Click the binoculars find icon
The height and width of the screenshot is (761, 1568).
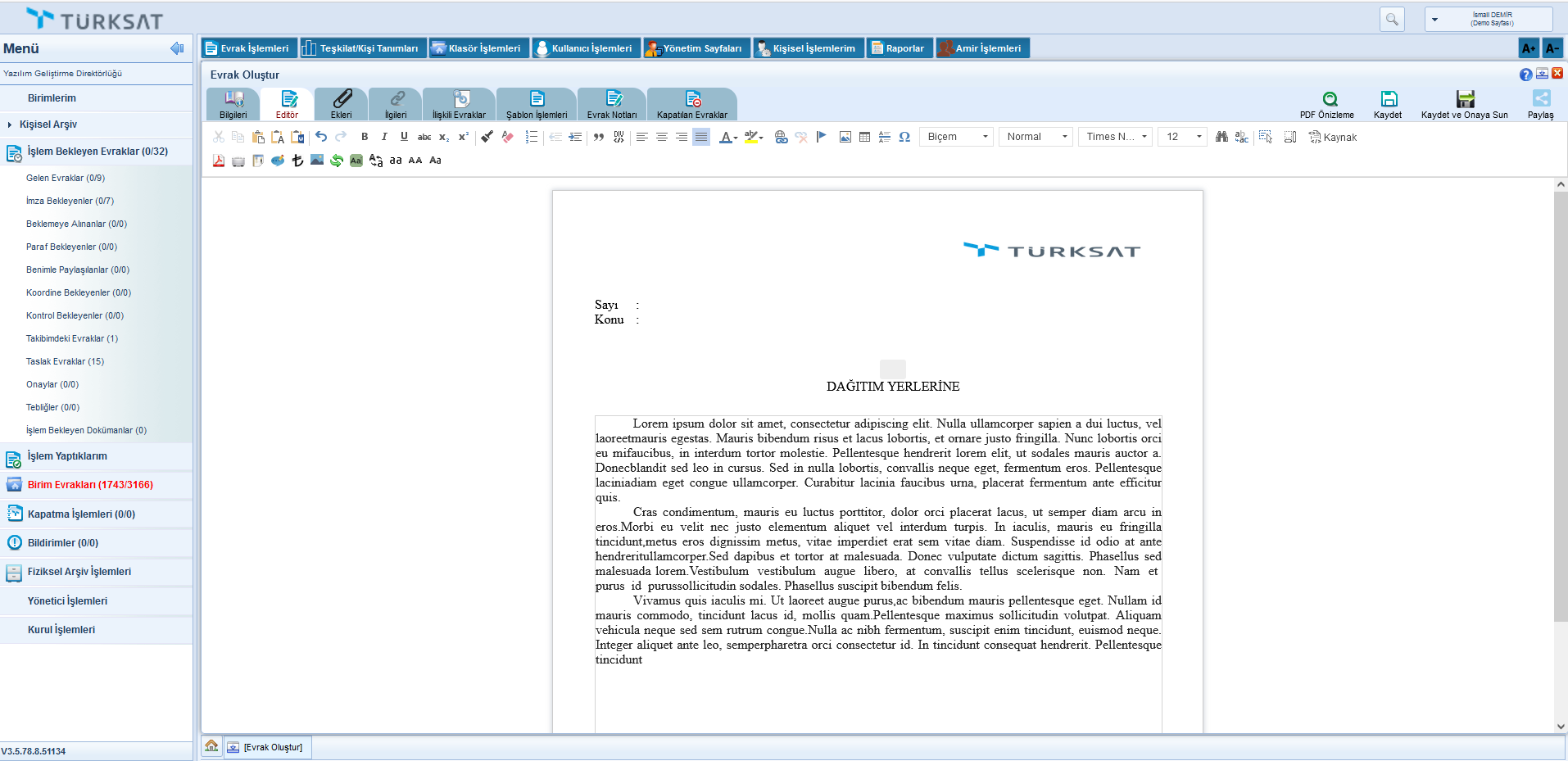(1221, 137)
